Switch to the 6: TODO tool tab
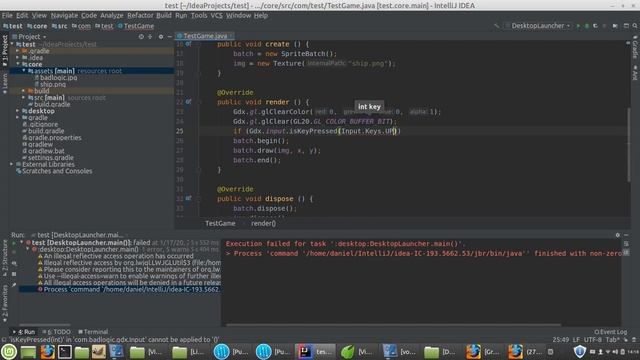The height and width of the screenshot is (360, 640). pos(57,332)
